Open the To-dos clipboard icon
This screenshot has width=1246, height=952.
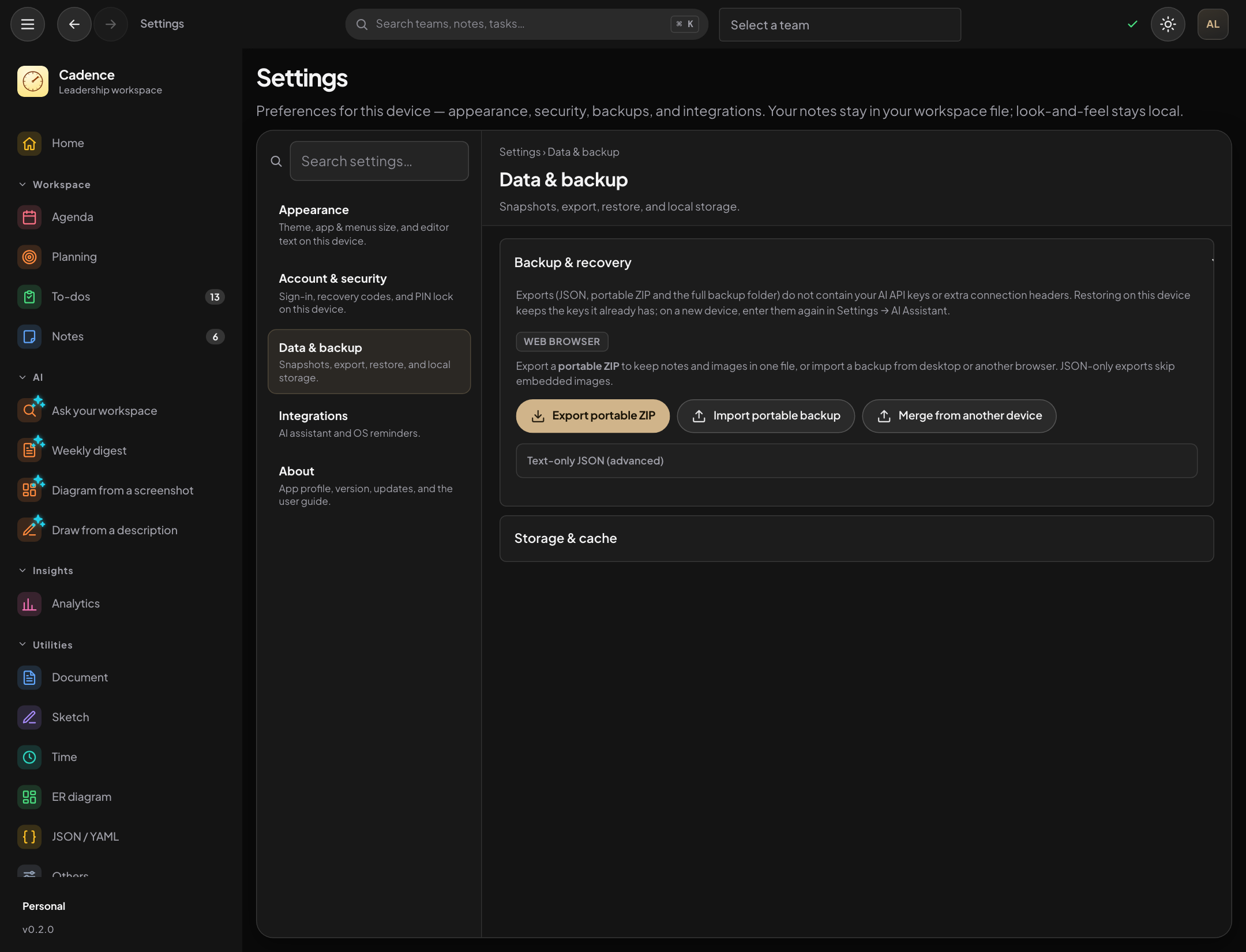tap(29, 297)
